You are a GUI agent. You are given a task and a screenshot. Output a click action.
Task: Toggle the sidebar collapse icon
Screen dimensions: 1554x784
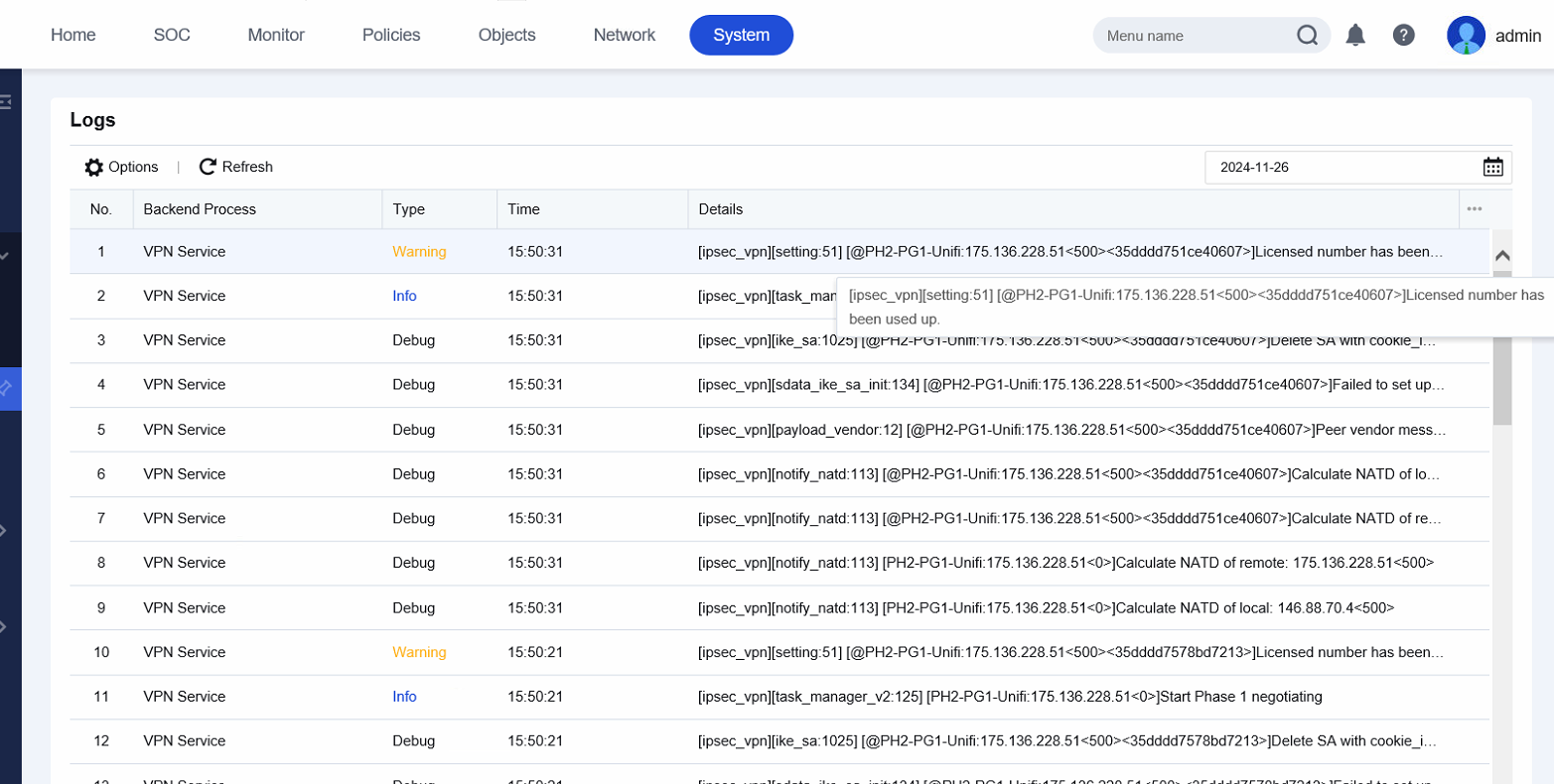pyautogui.click(x=5, y=101)
